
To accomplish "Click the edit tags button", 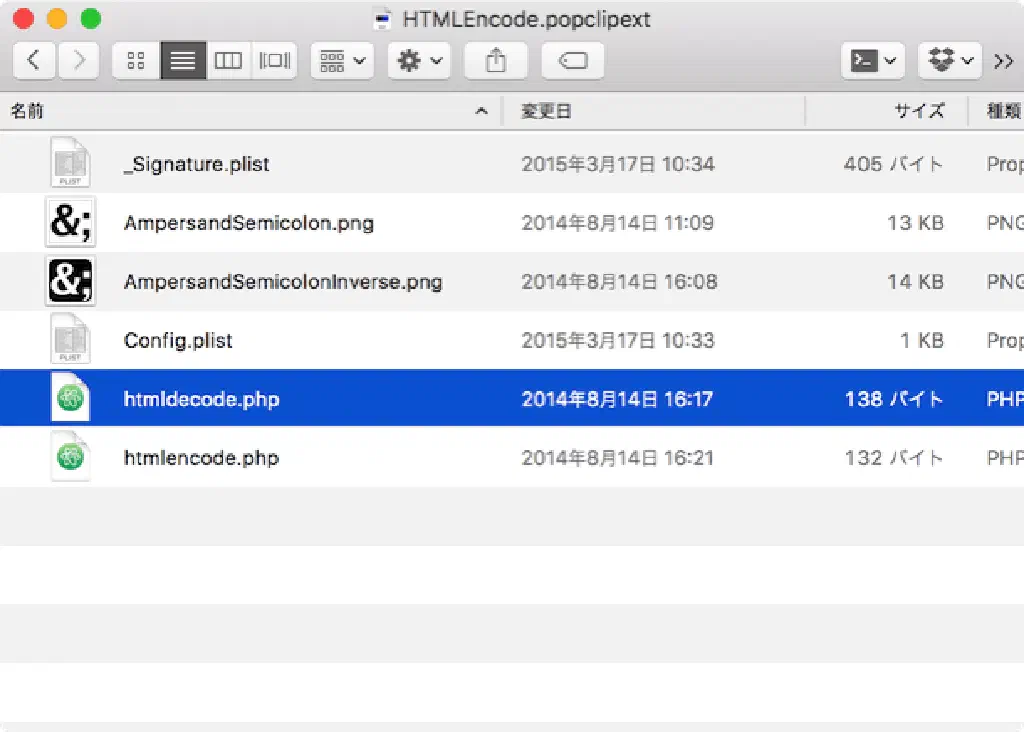I will (573, 61).
